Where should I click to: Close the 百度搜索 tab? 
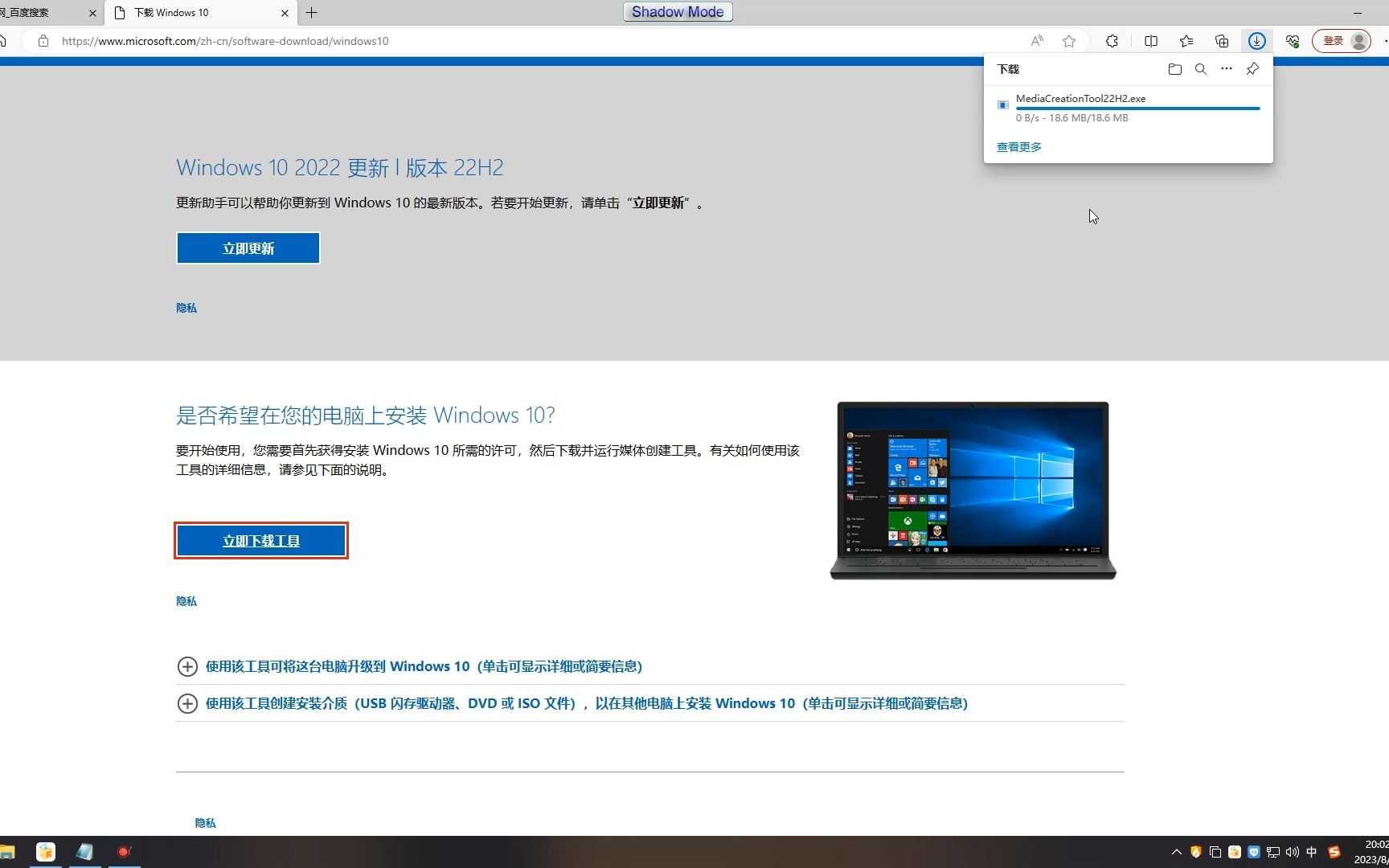[x=92, y=13]
